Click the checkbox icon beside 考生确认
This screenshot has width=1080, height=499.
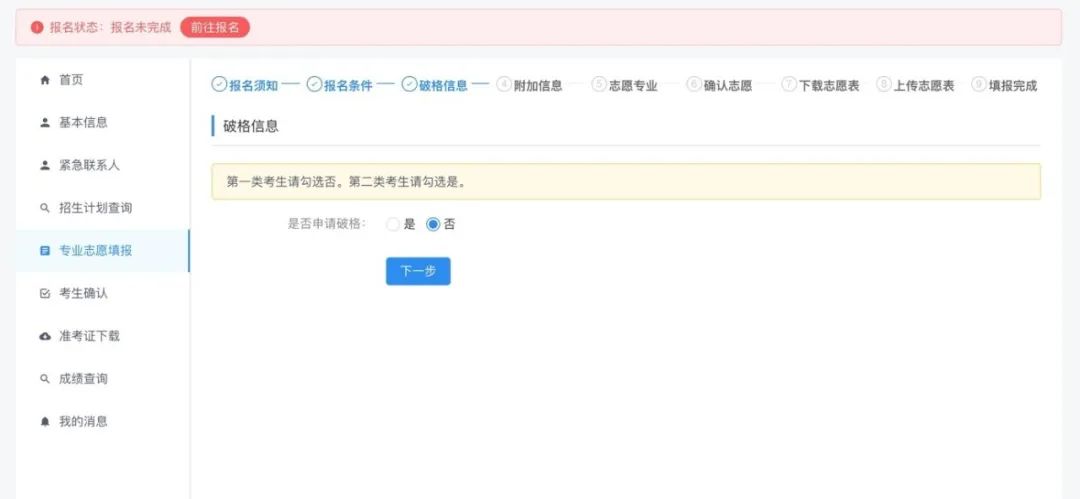click(45, 294)
